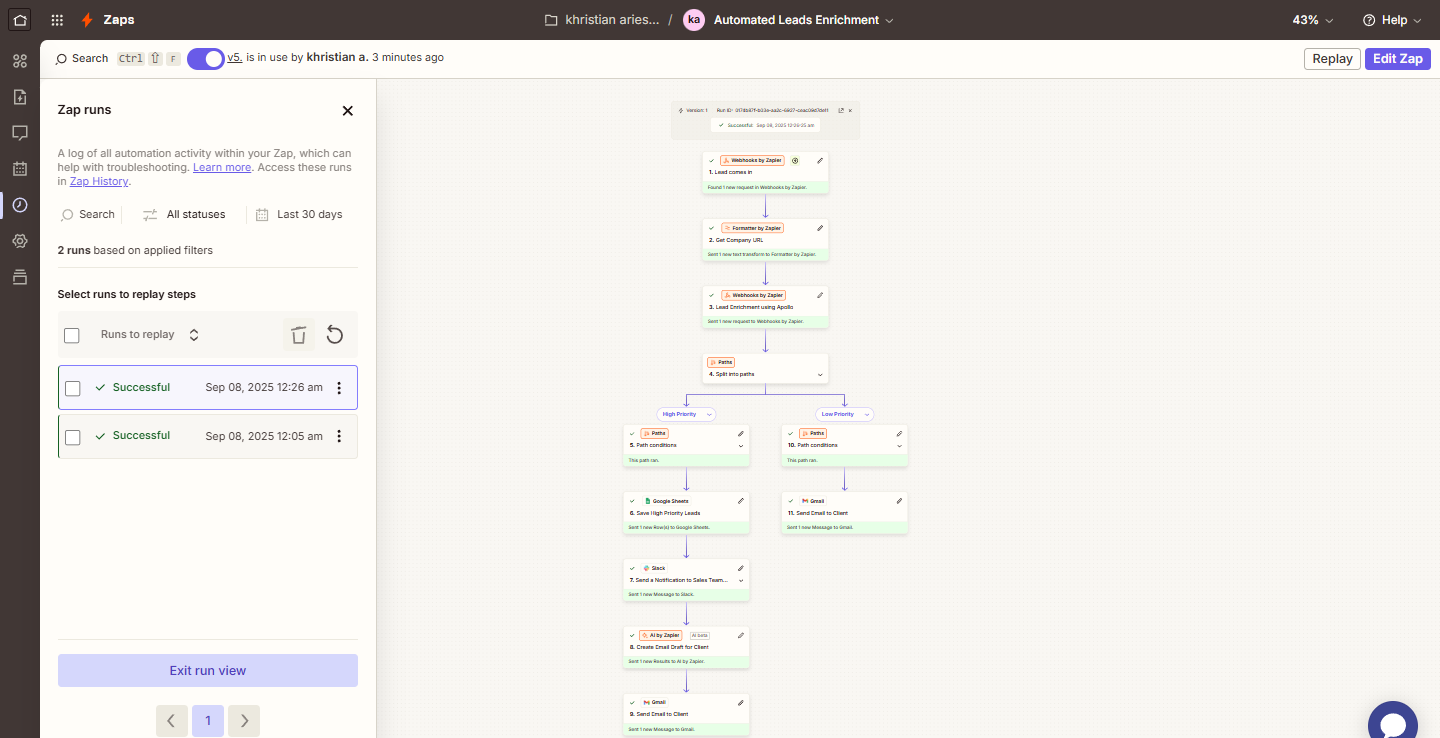Viewport: 1440px width, 738px height.
Task: Click Exit run view button
Action: (x=208, y=671)
